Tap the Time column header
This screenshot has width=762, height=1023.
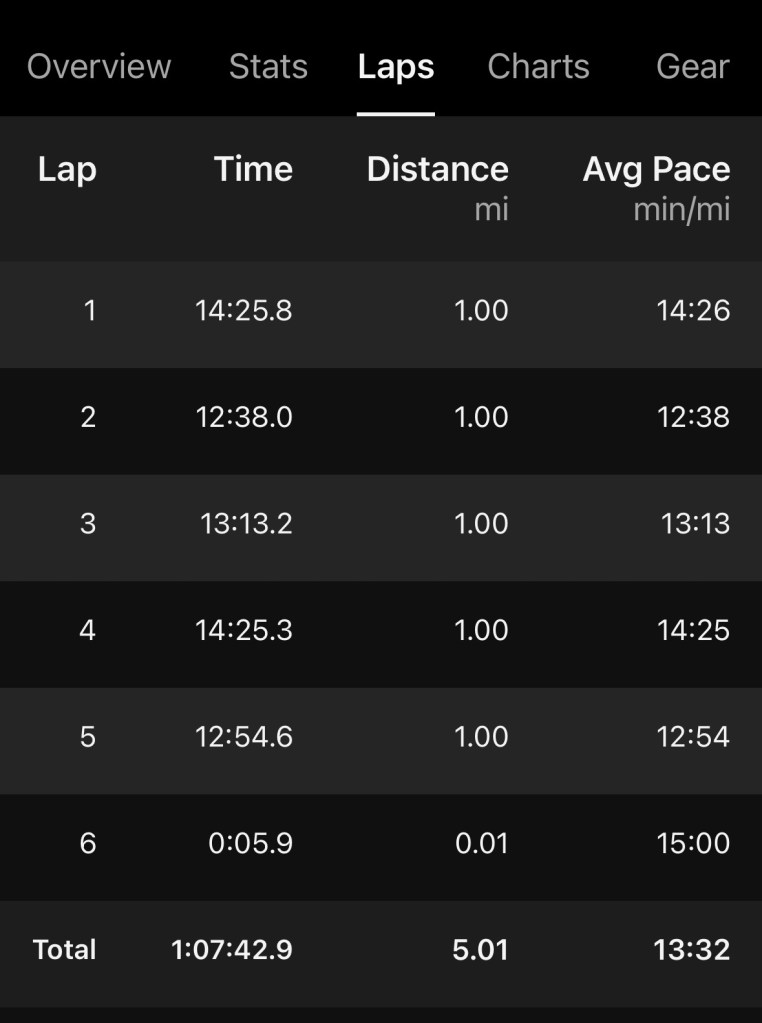(253, 169)
